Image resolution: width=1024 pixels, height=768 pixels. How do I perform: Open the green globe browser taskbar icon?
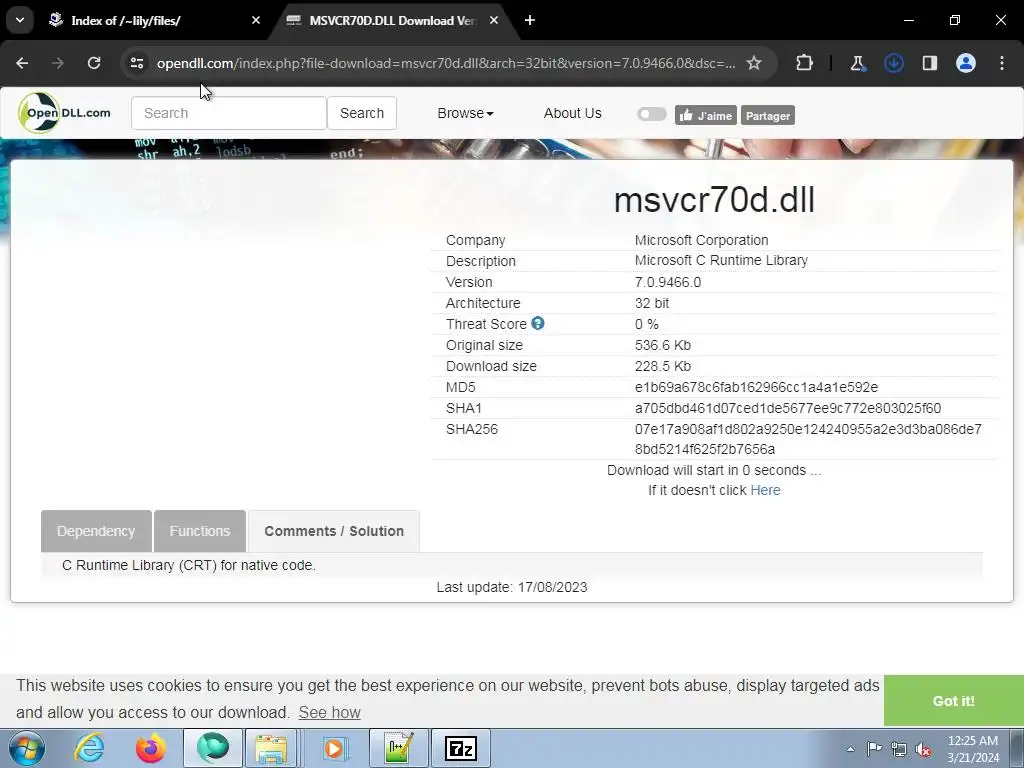tap(213, 748)
